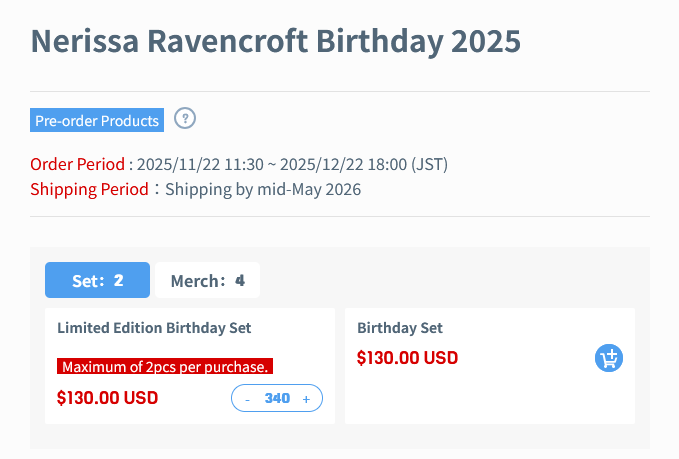The height and width of the screenshot is (459, 679).
Task: Click the count number 4 on Merch tab
Action: click(240, 281)
